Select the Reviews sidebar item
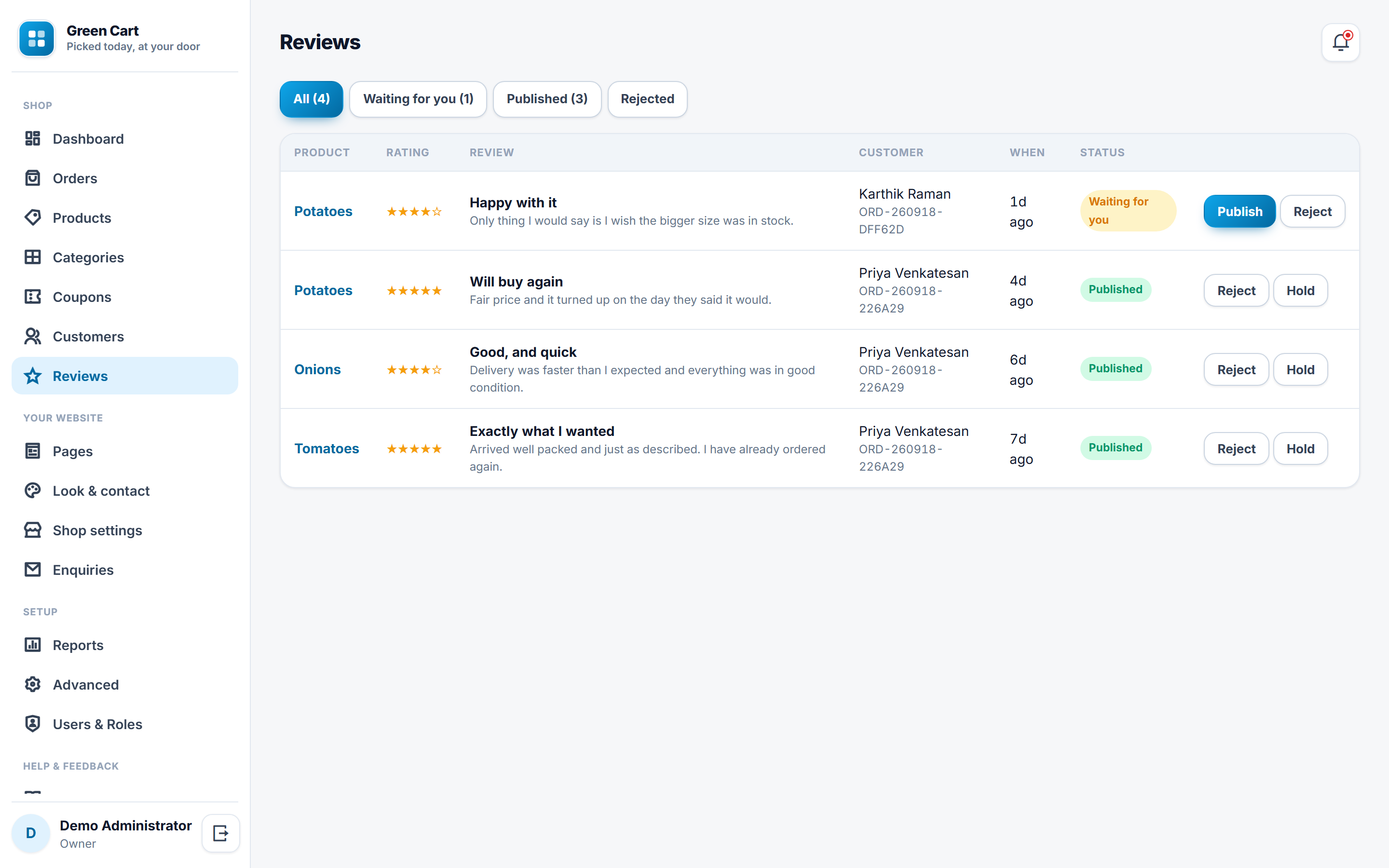 pos(124,376)
